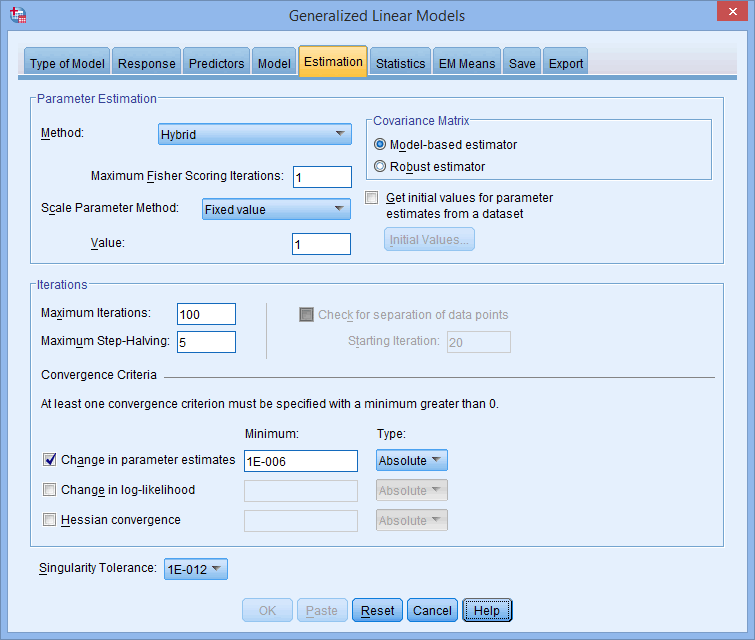Enable Hessian convergence checkbox

50,520
